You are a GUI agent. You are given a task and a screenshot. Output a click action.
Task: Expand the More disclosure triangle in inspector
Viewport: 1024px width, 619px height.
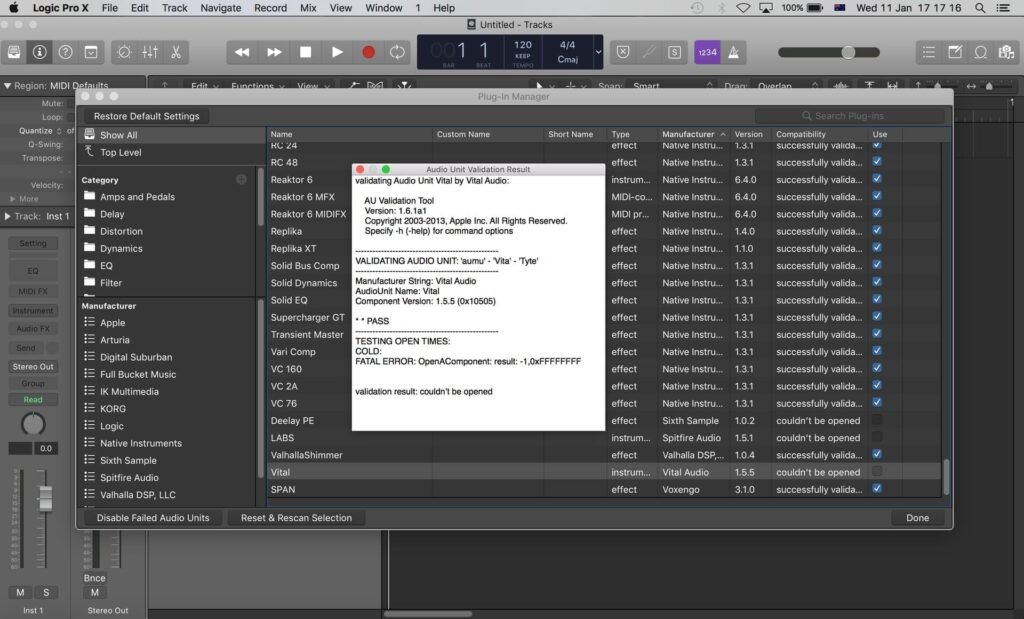[x=12, y=198]
